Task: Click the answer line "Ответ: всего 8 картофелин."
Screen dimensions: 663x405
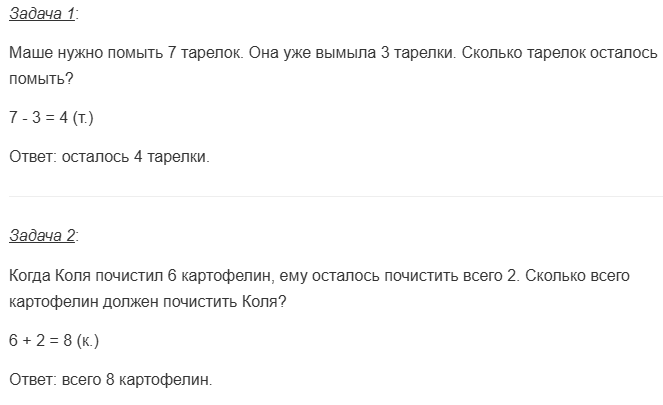Action: 110,379
